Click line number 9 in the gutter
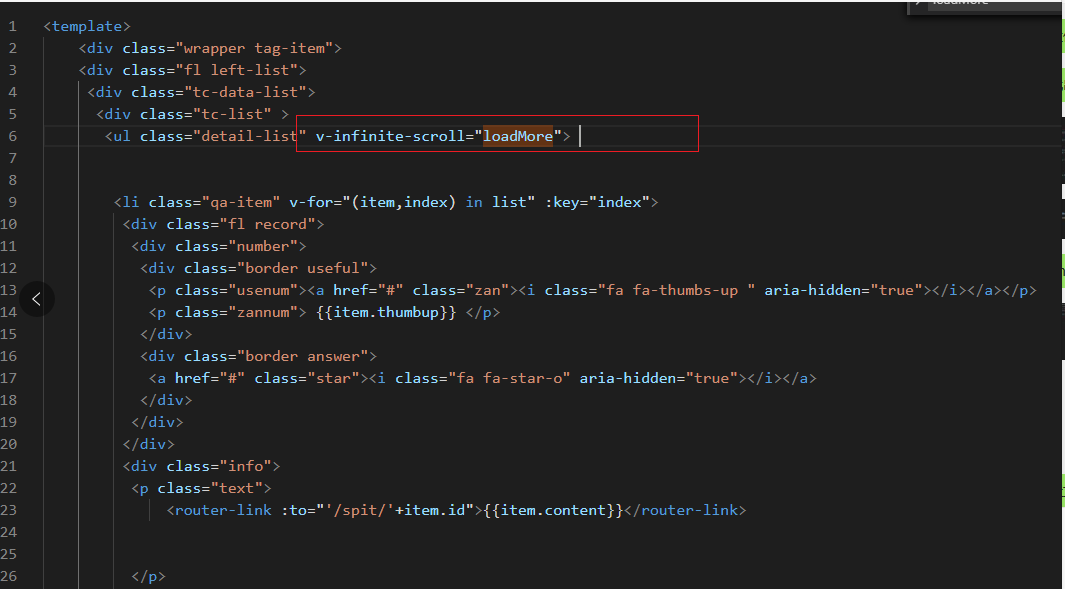The width and height of the screenshot is (1065, 589). point(12,202)
